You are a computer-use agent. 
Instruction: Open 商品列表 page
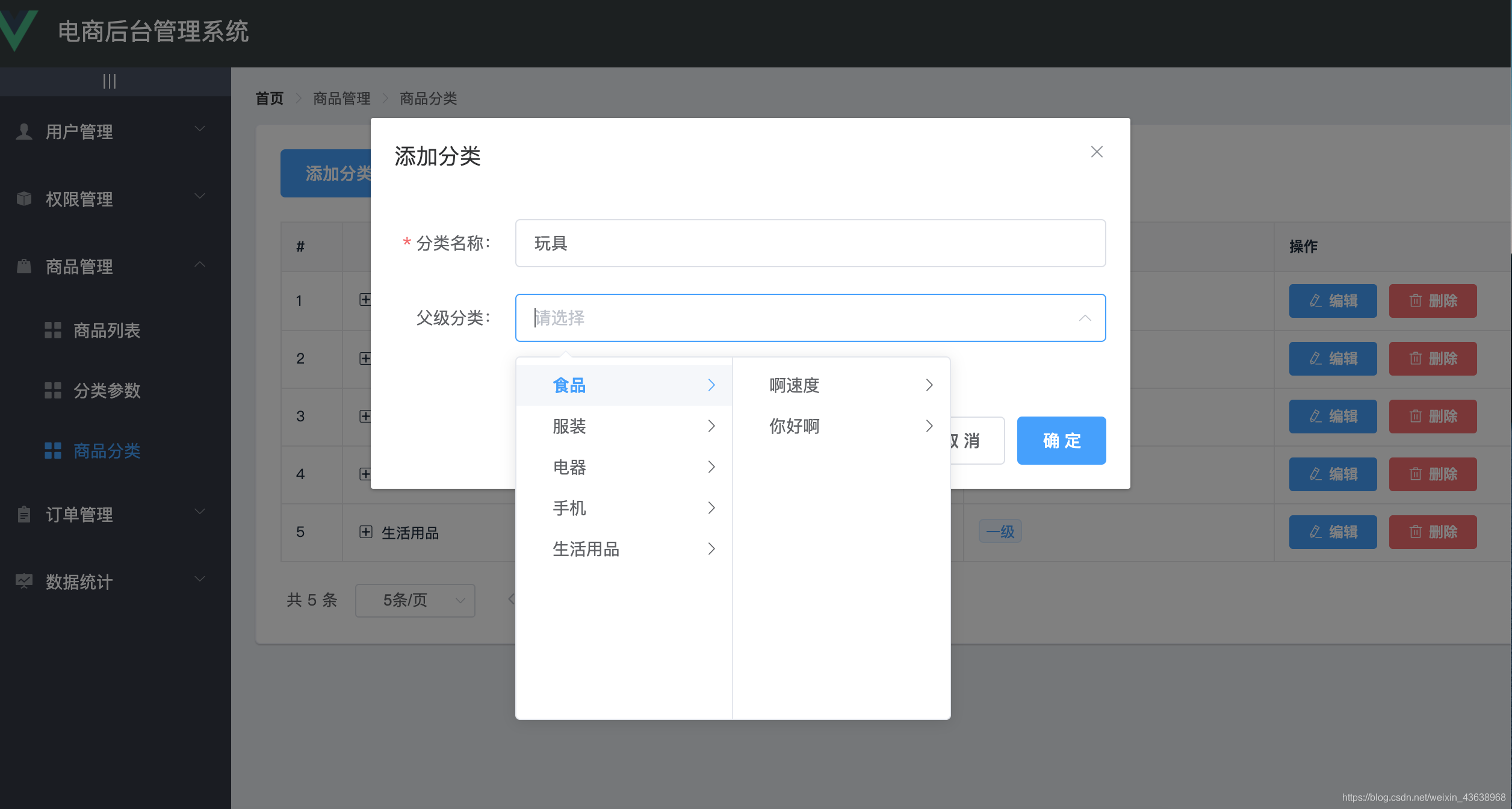click(x=116, y=330)
